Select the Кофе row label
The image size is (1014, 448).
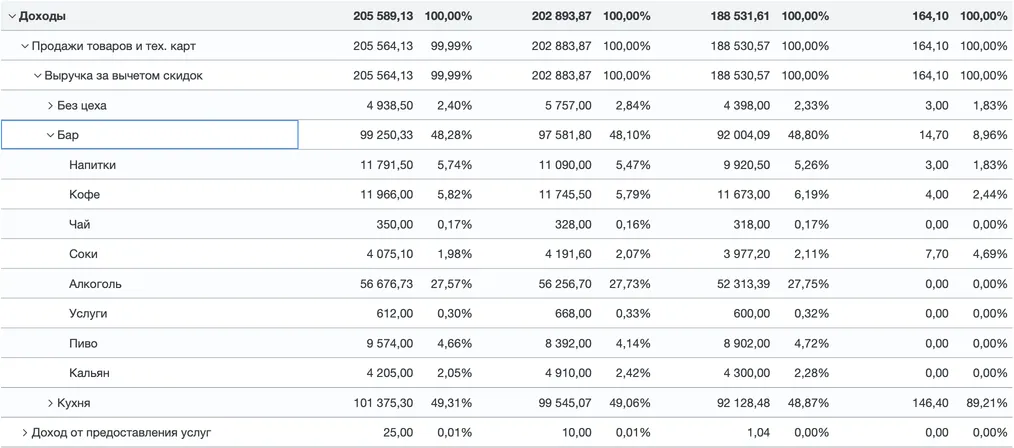coord(84,195)
